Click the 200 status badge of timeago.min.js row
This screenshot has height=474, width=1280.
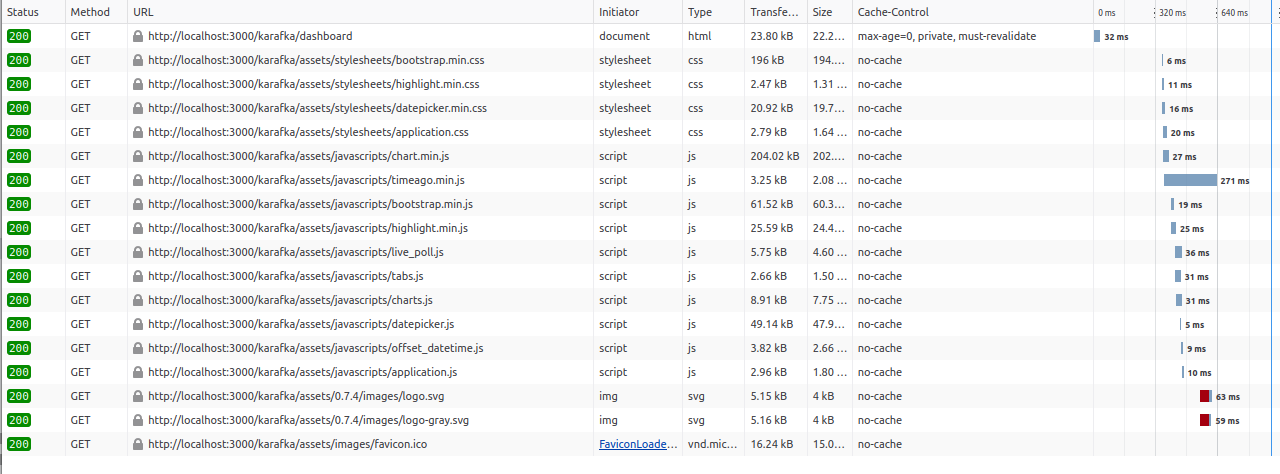point(19,180)
